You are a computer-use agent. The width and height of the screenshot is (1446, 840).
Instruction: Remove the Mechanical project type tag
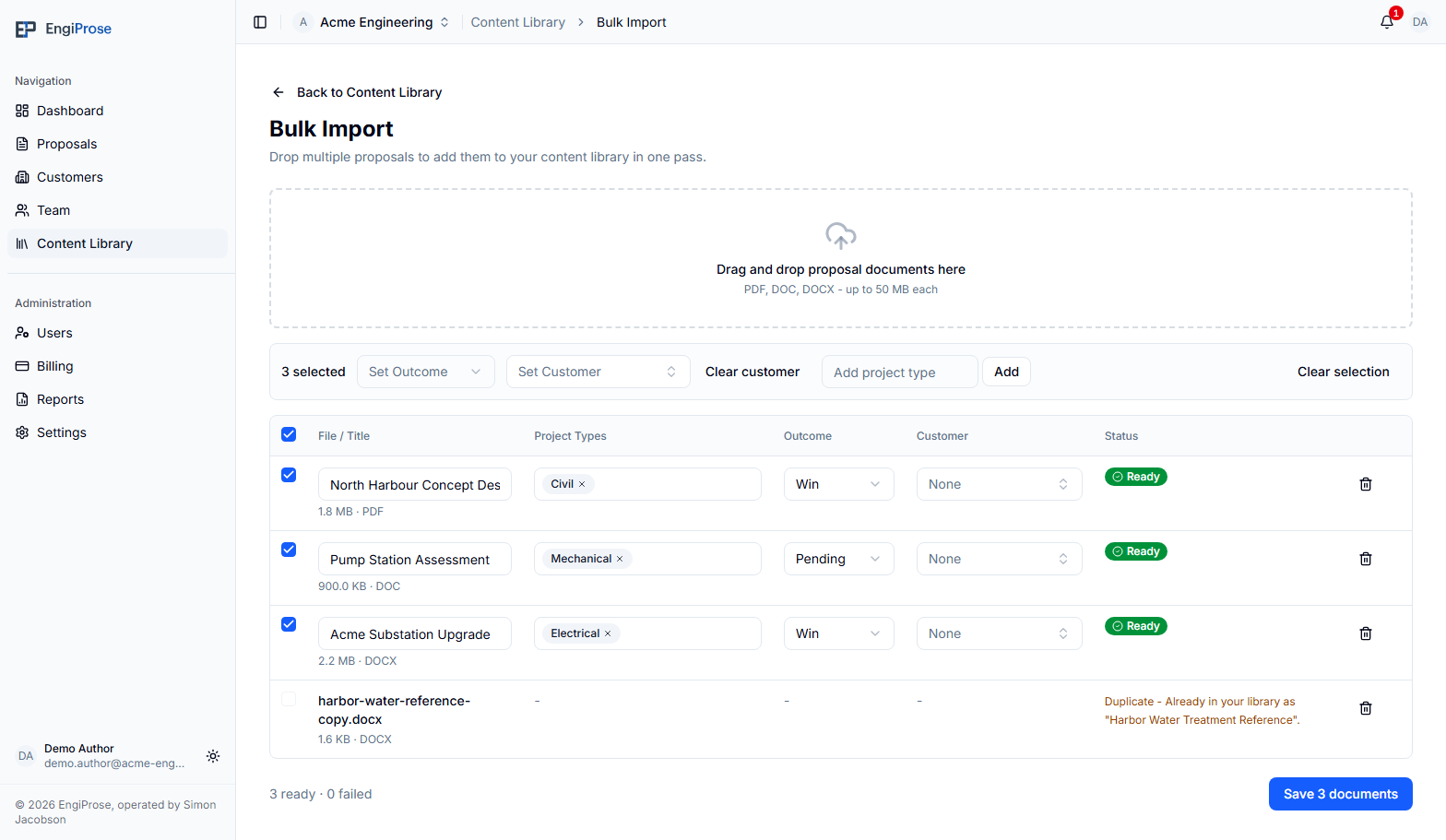[620, 559]
